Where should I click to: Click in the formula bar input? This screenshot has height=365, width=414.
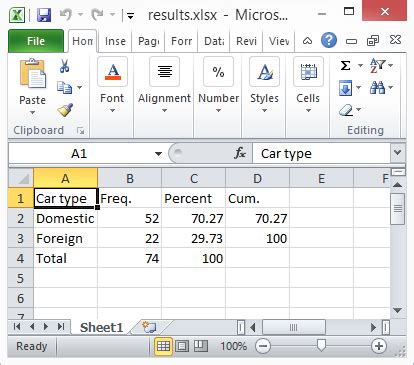click(x=321, y=153)
